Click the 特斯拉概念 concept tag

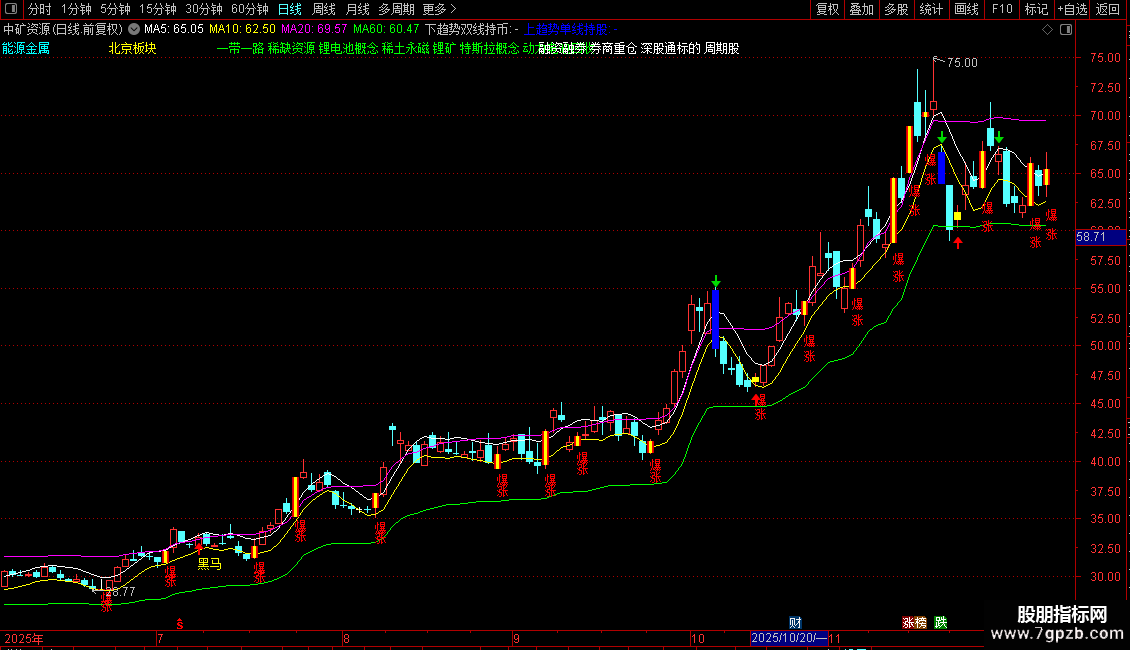point(489,48)
